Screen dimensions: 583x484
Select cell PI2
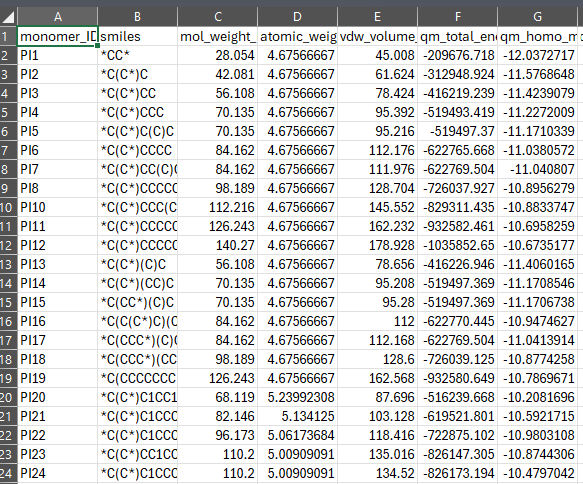coord(58,74)
